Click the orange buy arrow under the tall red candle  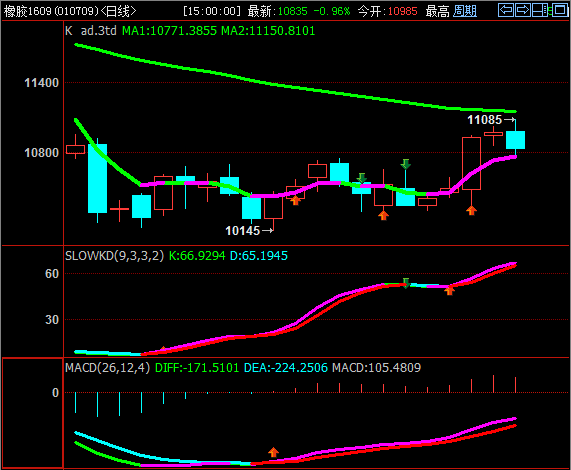coord(472,210)
